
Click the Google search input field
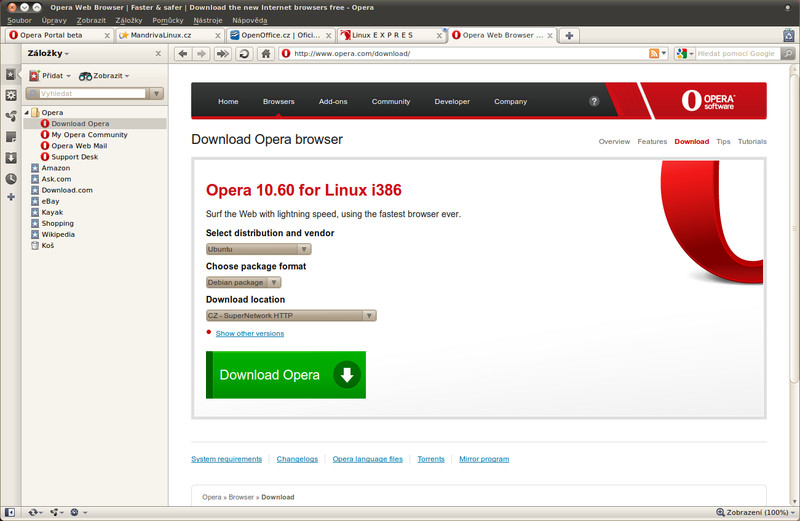[737, 53]
